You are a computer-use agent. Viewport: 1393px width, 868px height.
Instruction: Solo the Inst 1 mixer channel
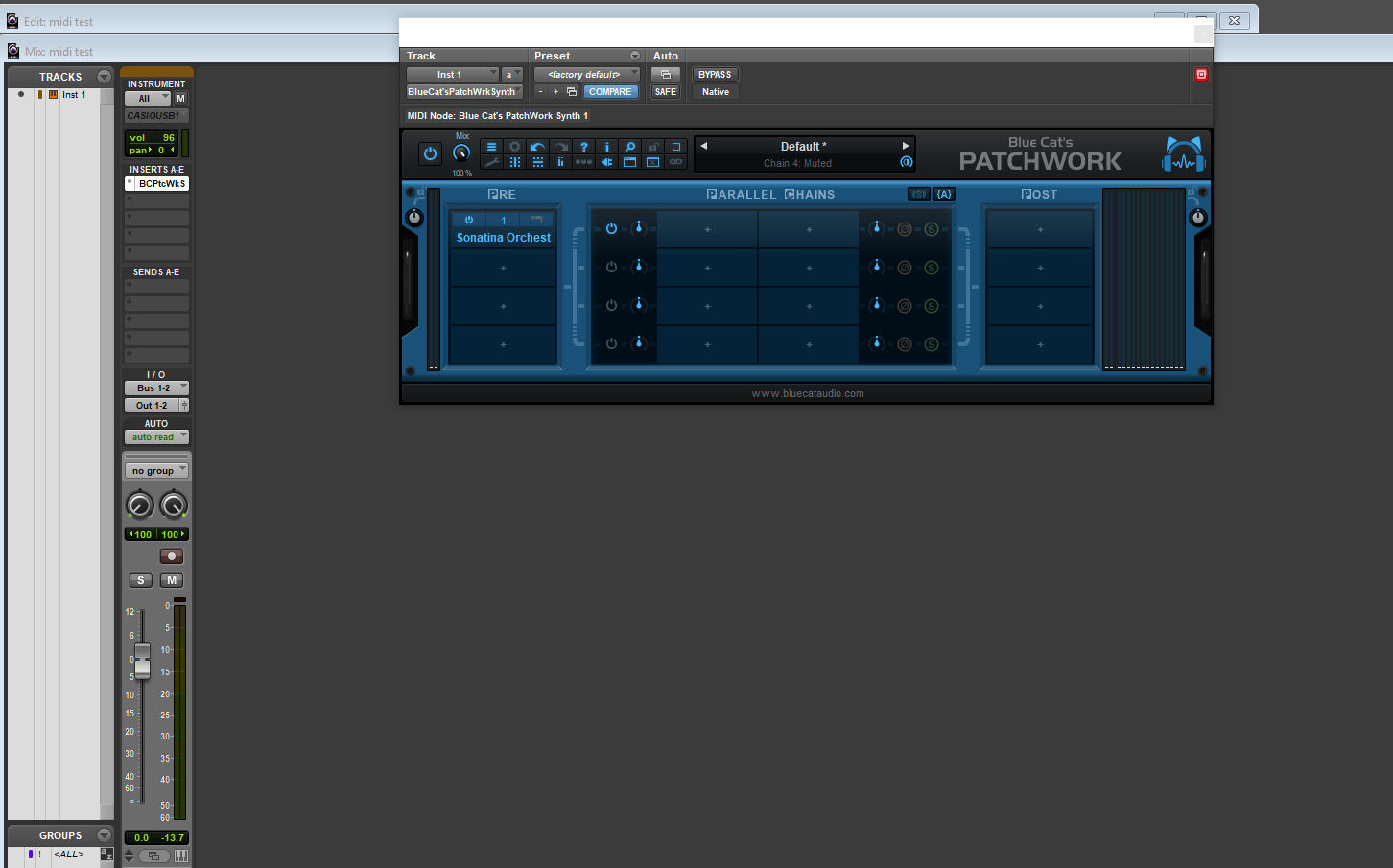click(140, 580)
